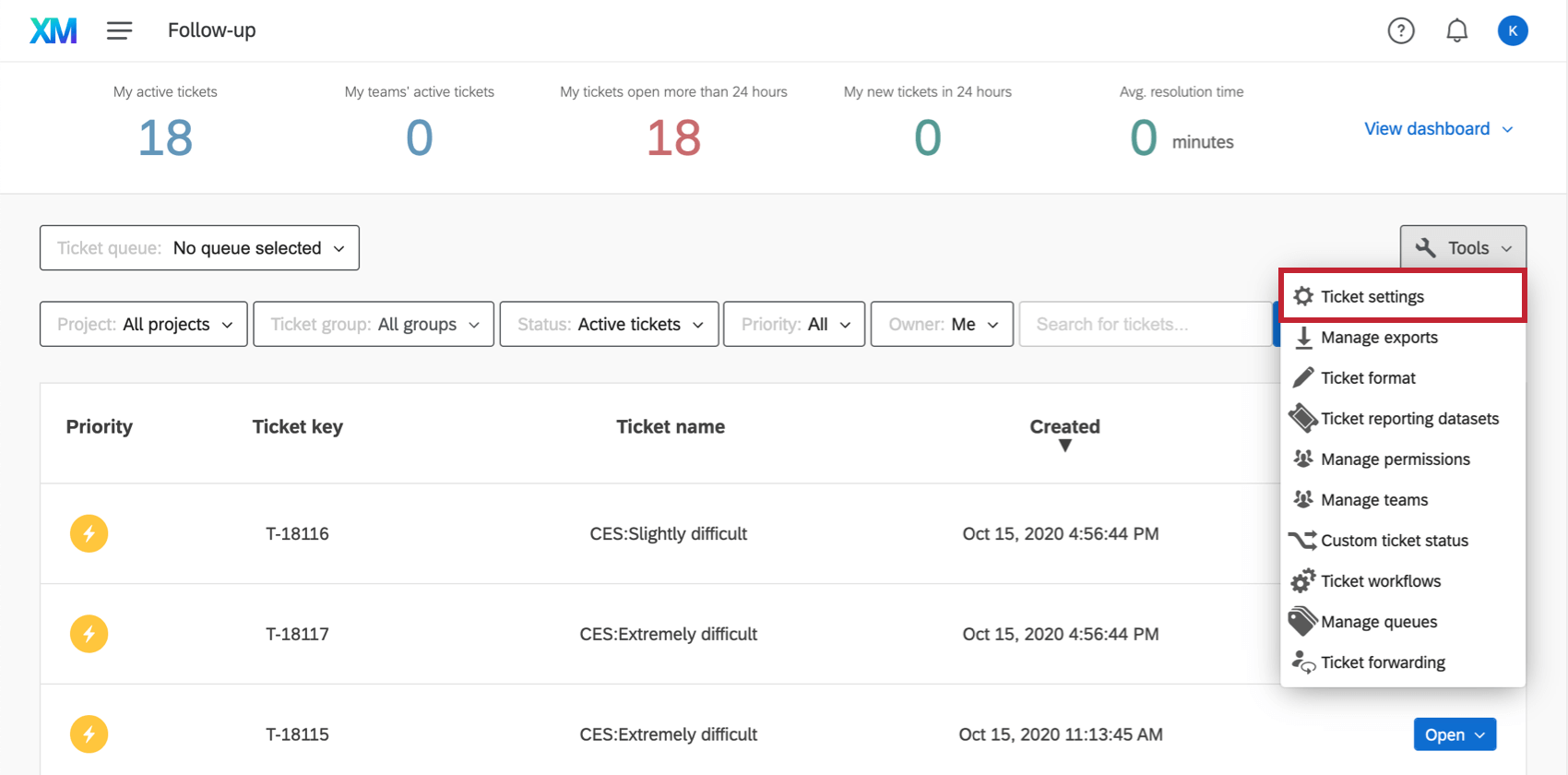The image size is (1568, 775).
Task: Click the people icon beside Manage permissions
Action: click(x=1303, y=459)
